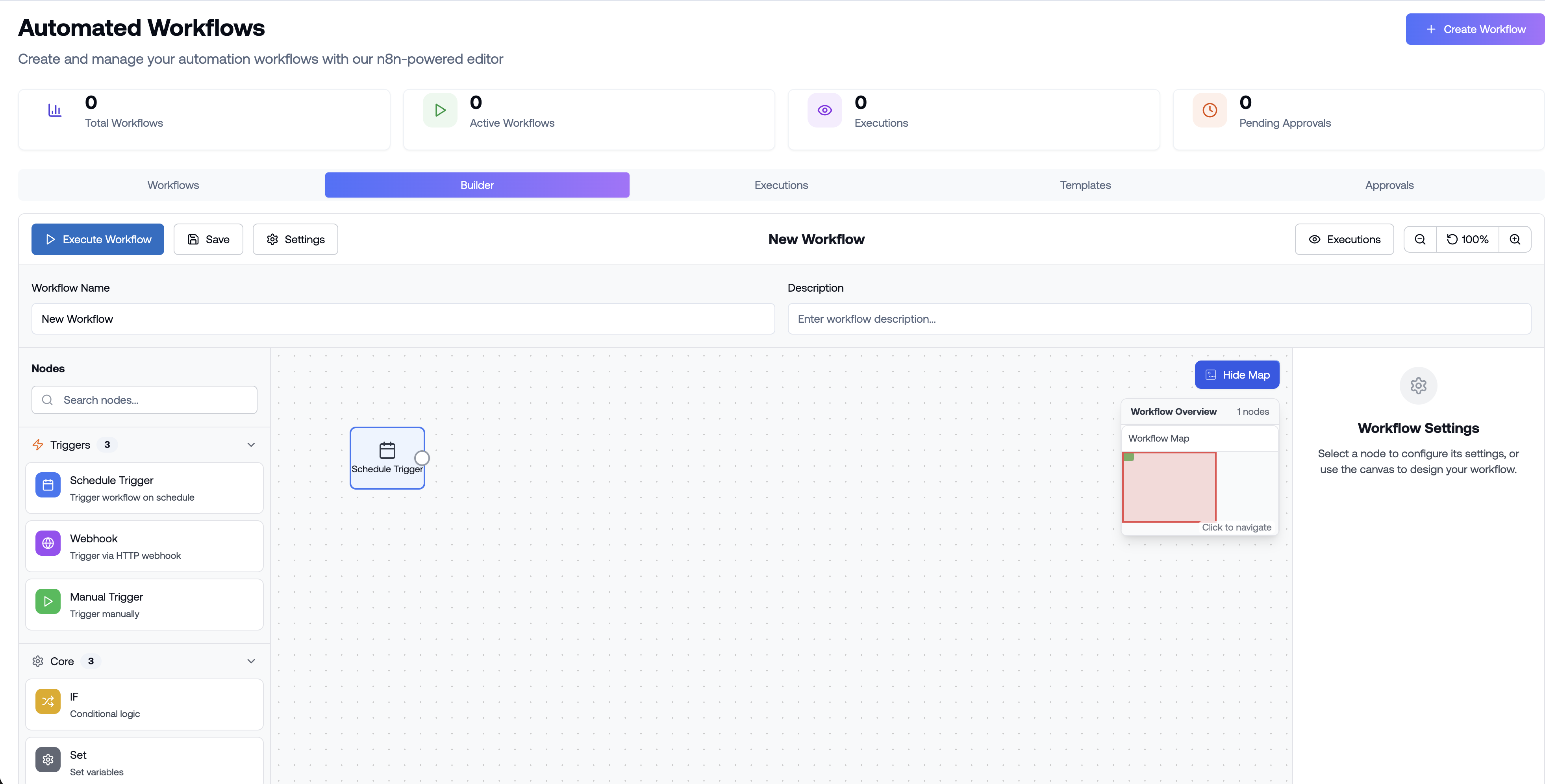The height and width of the screenshot is (784, 1545).
Task: Toggle the Hide Map button
Action: click(1237, 375)
